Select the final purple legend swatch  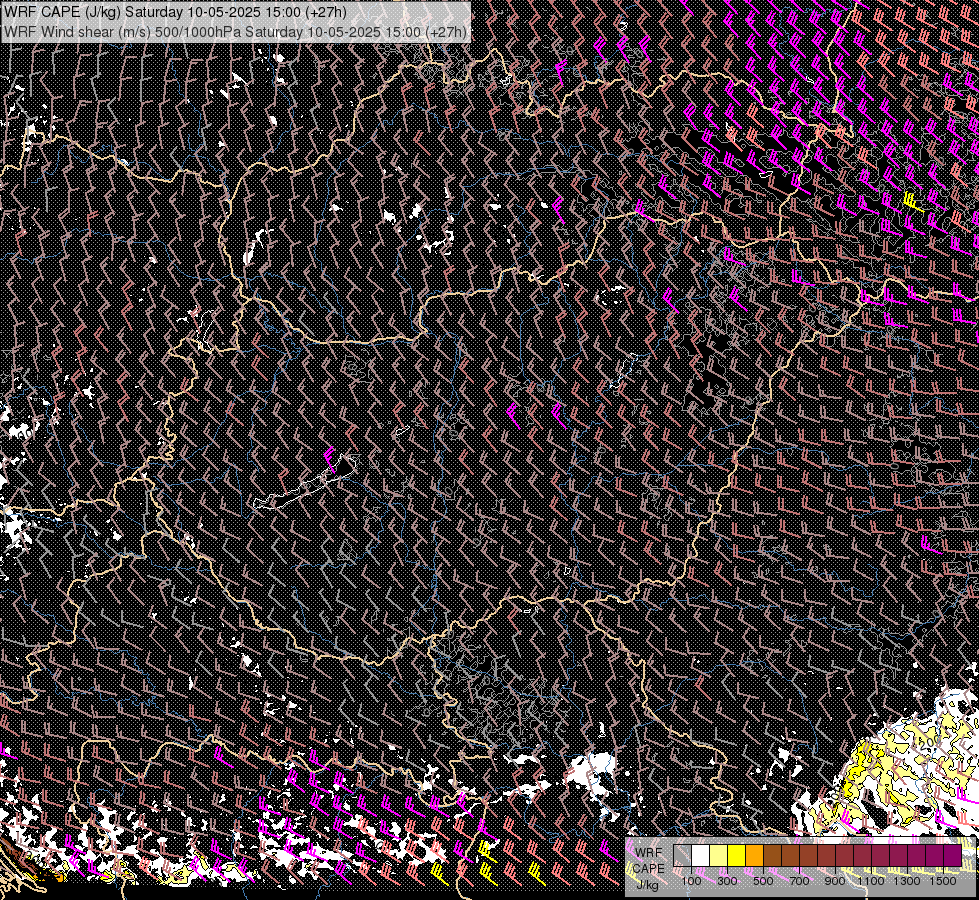952,856
